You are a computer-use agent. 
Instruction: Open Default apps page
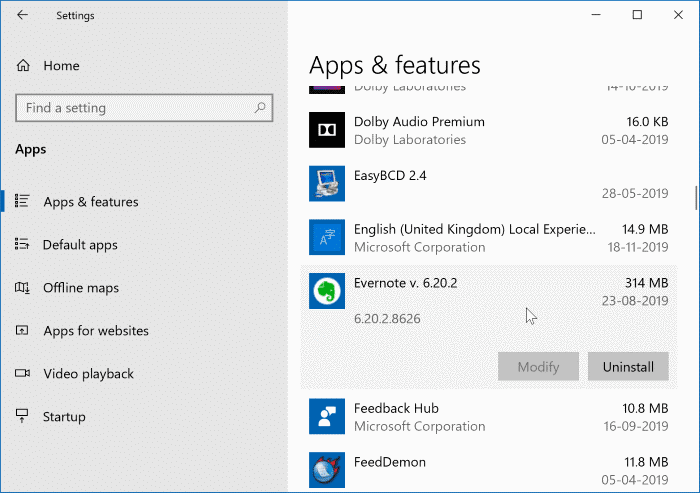(80, 245)
